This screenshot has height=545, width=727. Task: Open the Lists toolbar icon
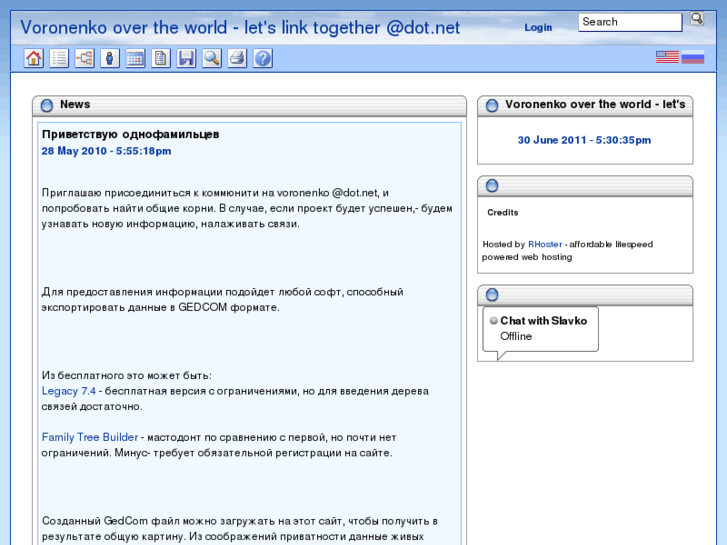(x=60, y=59)
